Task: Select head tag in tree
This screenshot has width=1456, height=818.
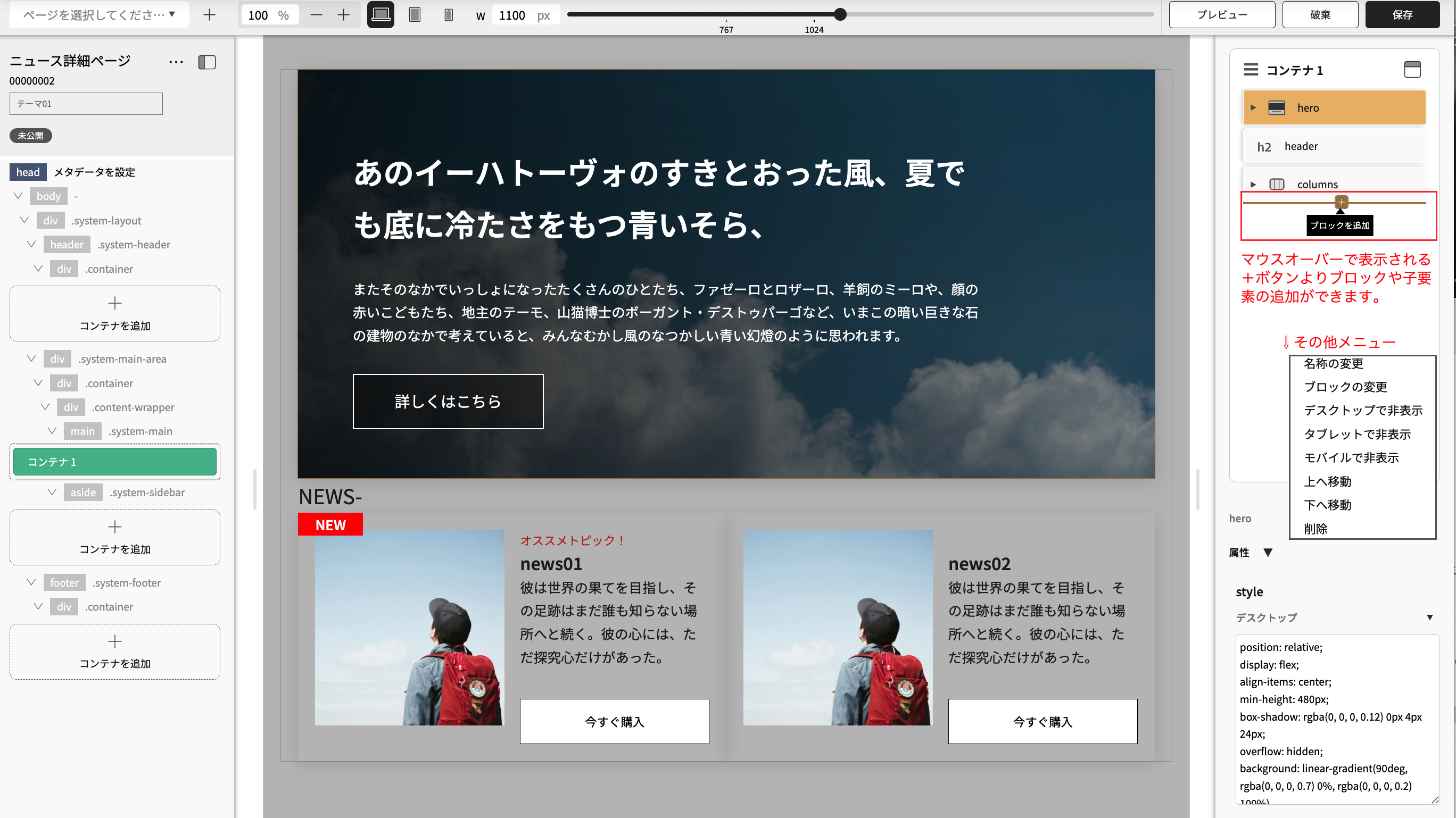Action: (28, 172)
